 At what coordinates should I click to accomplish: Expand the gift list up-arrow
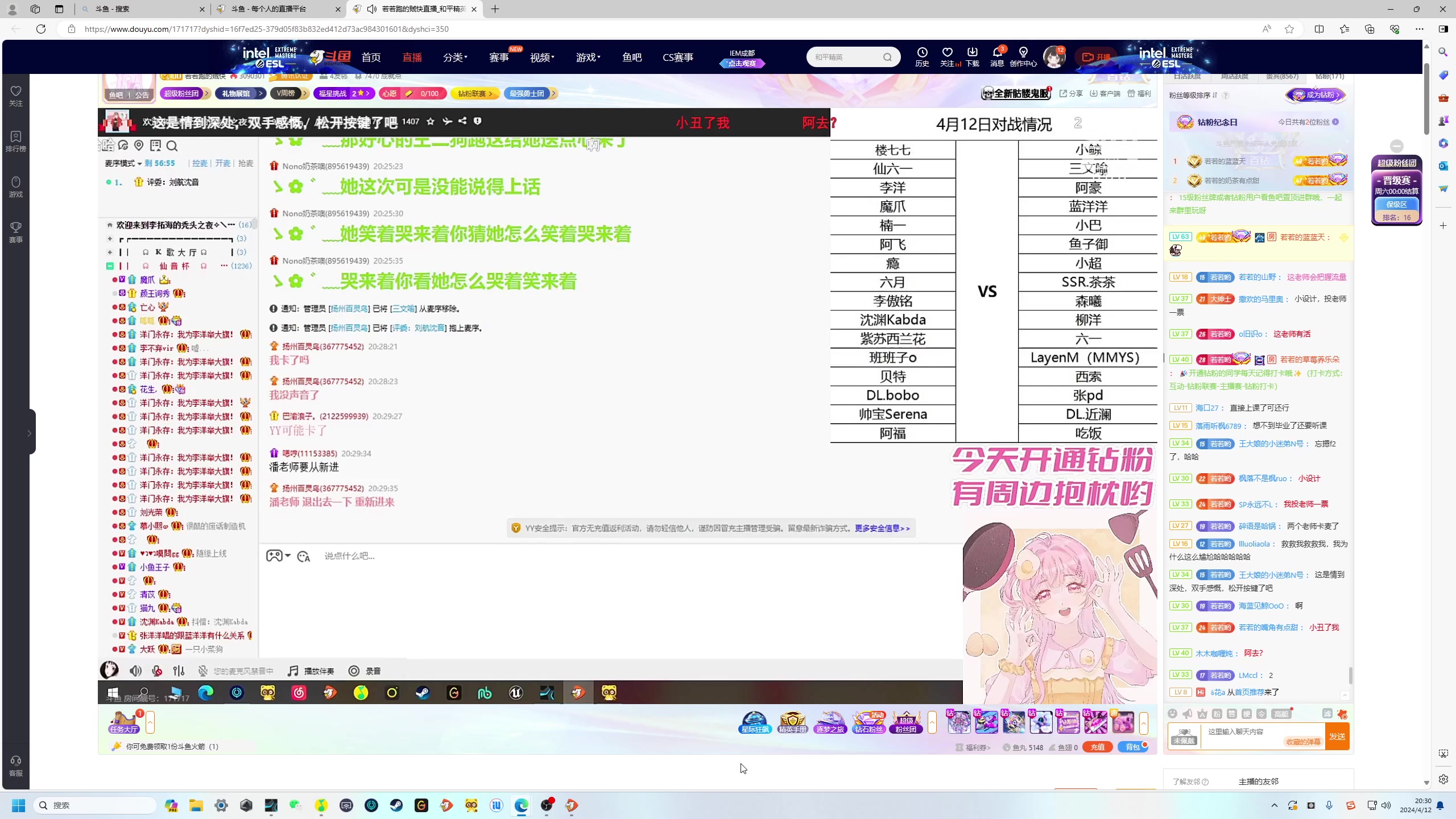click(x=1143, y=722)
